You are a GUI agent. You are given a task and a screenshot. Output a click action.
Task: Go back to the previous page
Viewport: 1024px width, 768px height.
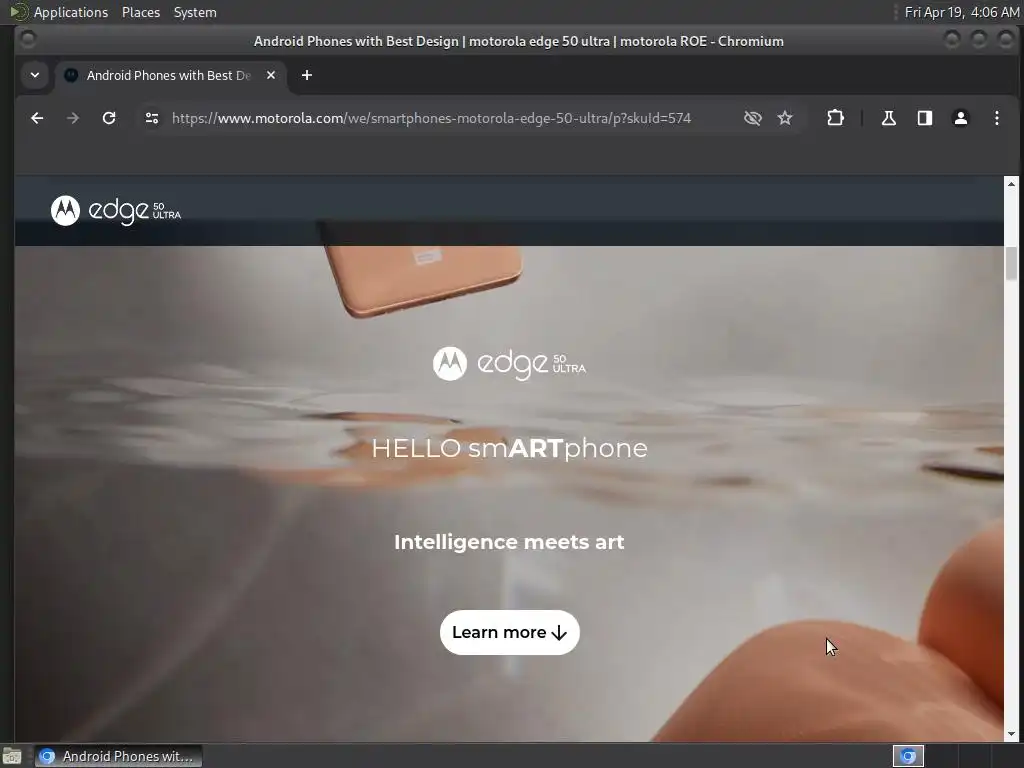click(37, 118)
